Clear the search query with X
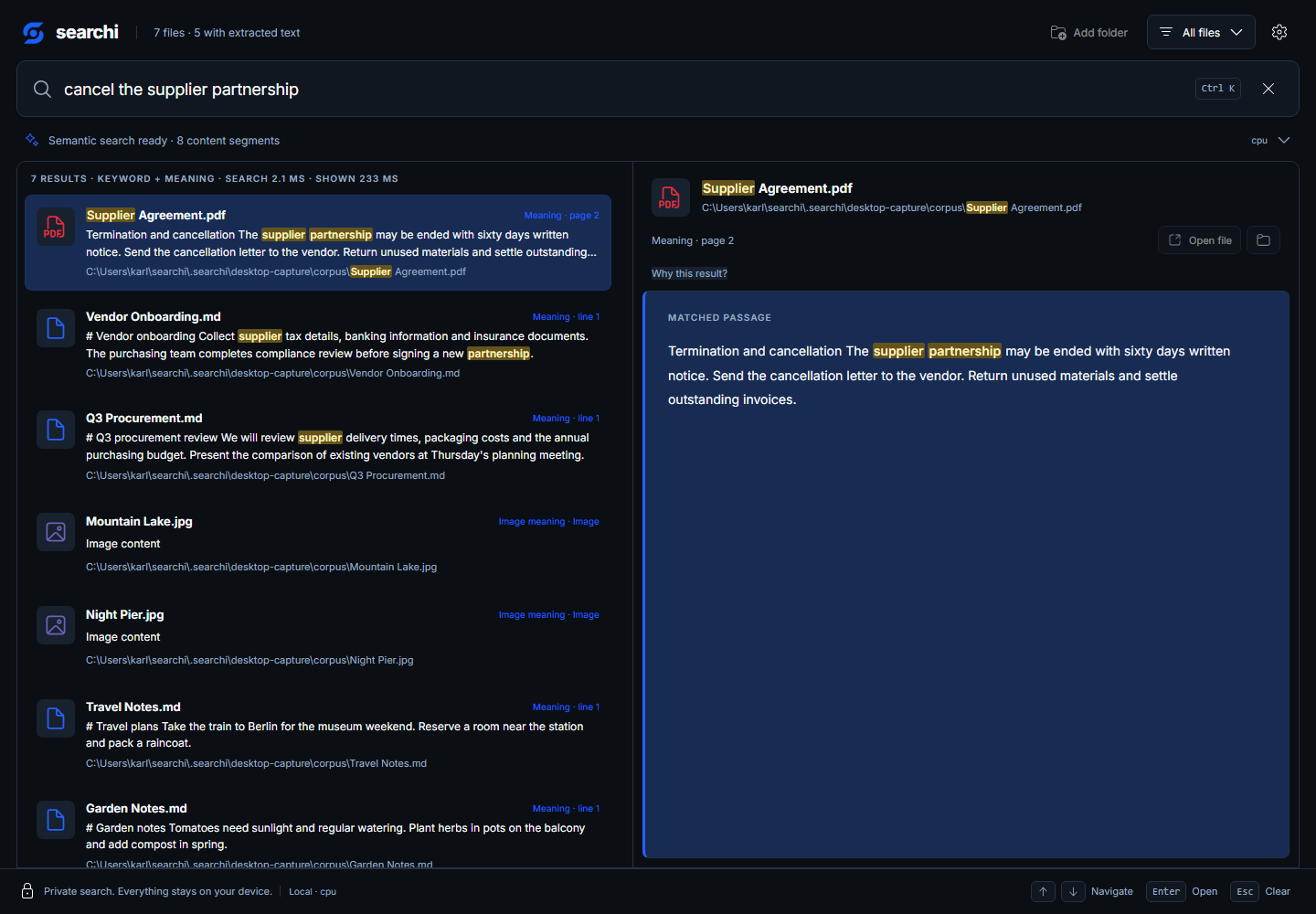Viewport: 1316px width, 914px height. (1268, 89)
